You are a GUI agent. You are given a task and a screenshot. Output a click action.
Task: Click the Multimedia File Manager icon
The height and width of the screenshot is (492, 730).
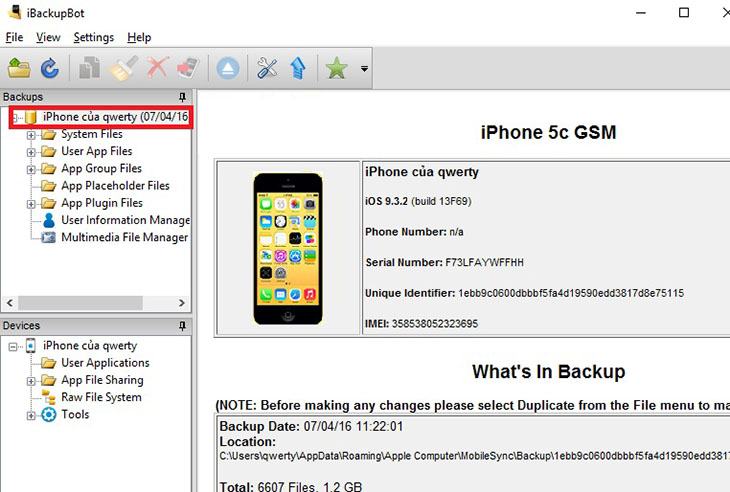coord(48,237)
